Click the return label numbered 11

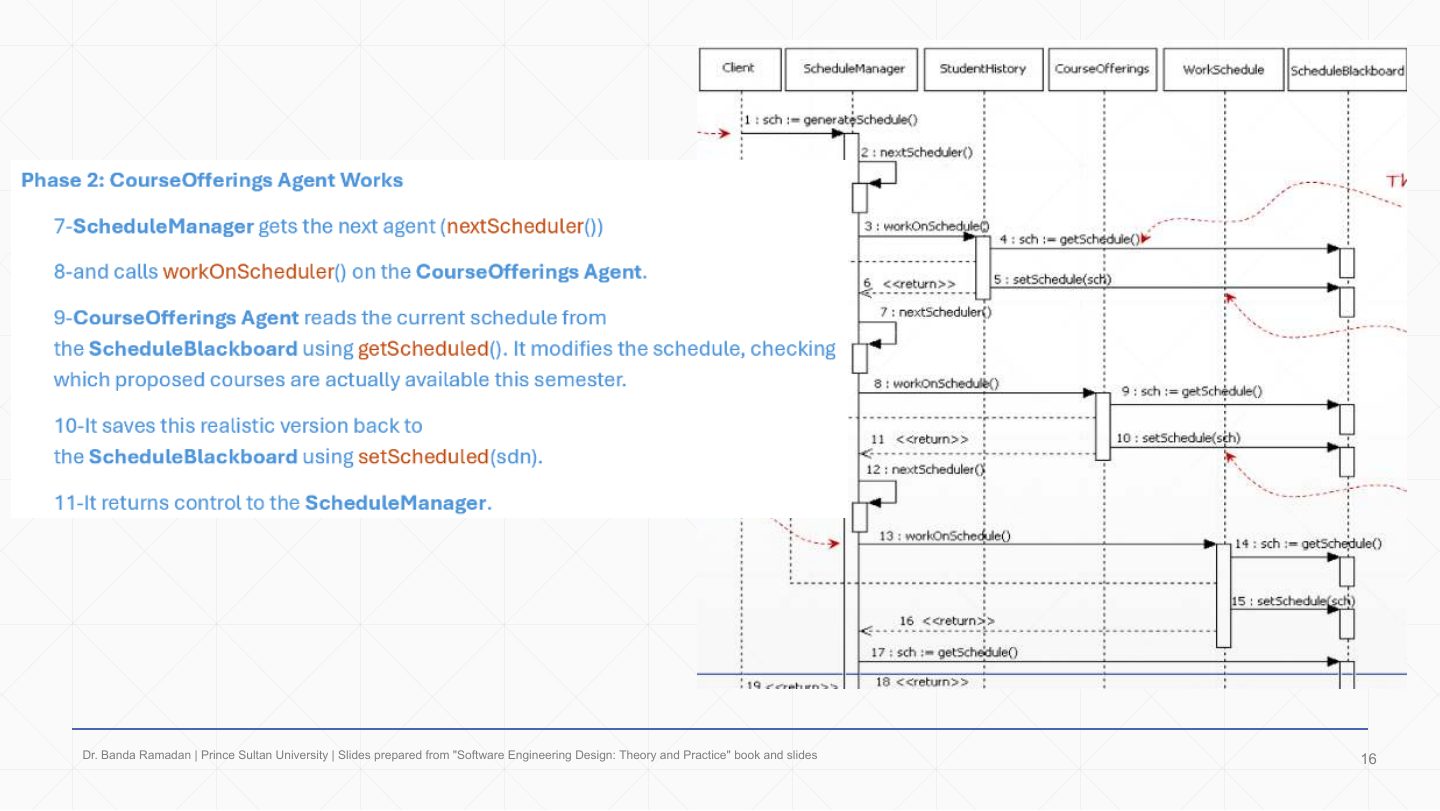920,439
